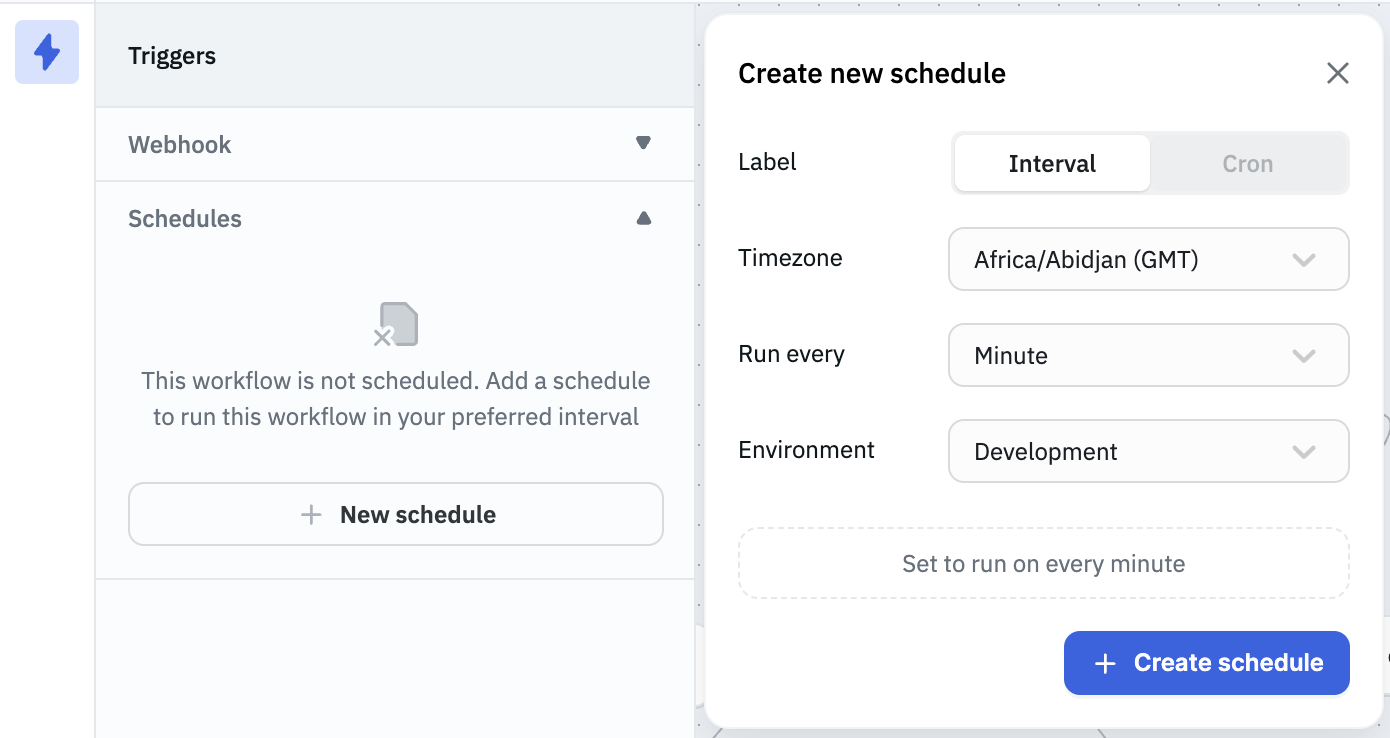Click the Webhook section header label
This screenshot has height=738, width=1390.
(x=180, y=144)
